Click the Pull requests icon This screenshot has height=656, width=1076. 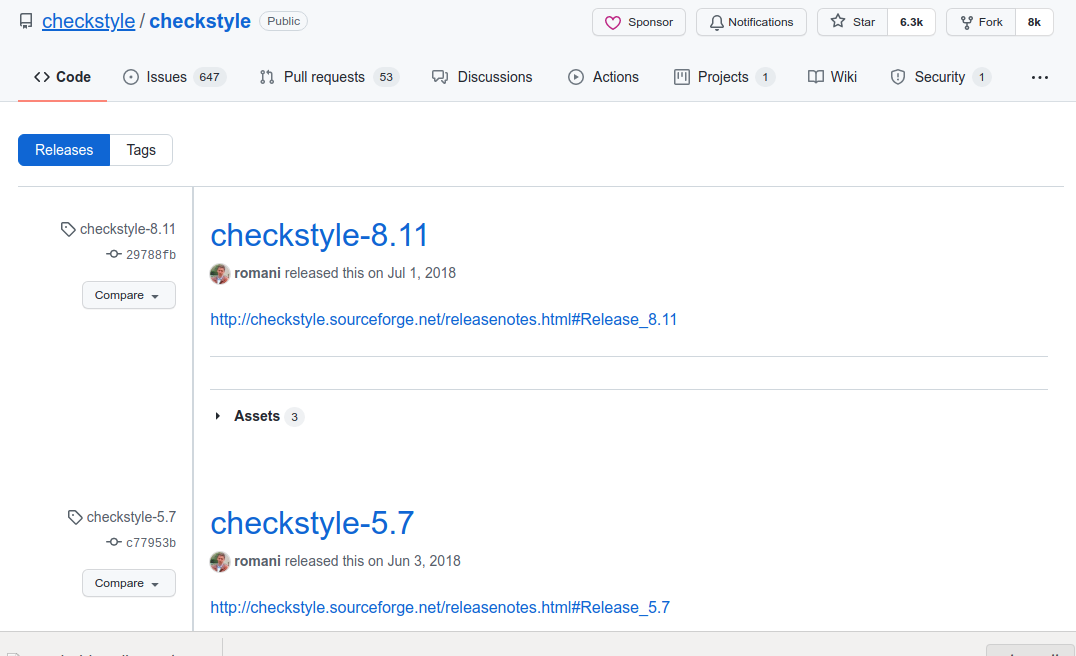(266, 76)
